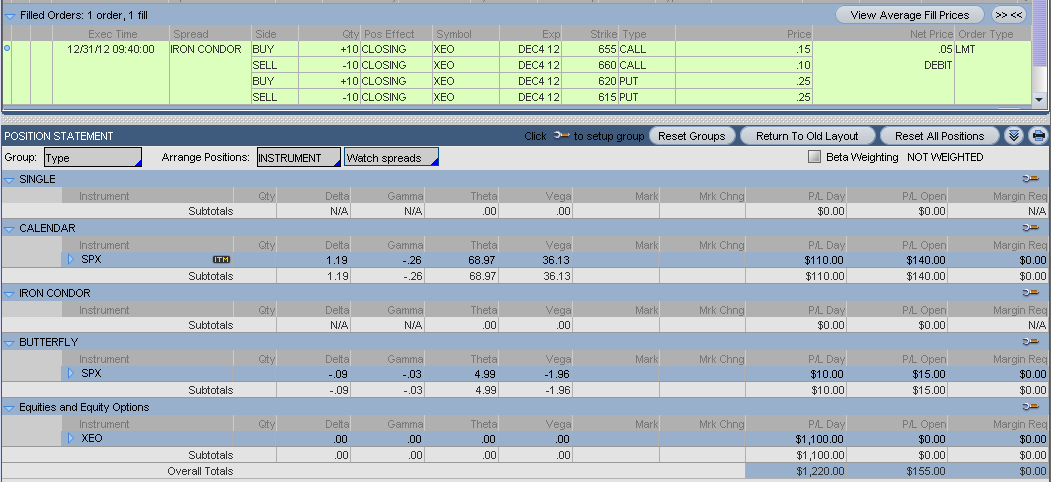The width and height of the screenshot is (1051, 482).
Task: Click the double-chevron collapse icon beside the print icon
Action: (x=1014, y=136)
